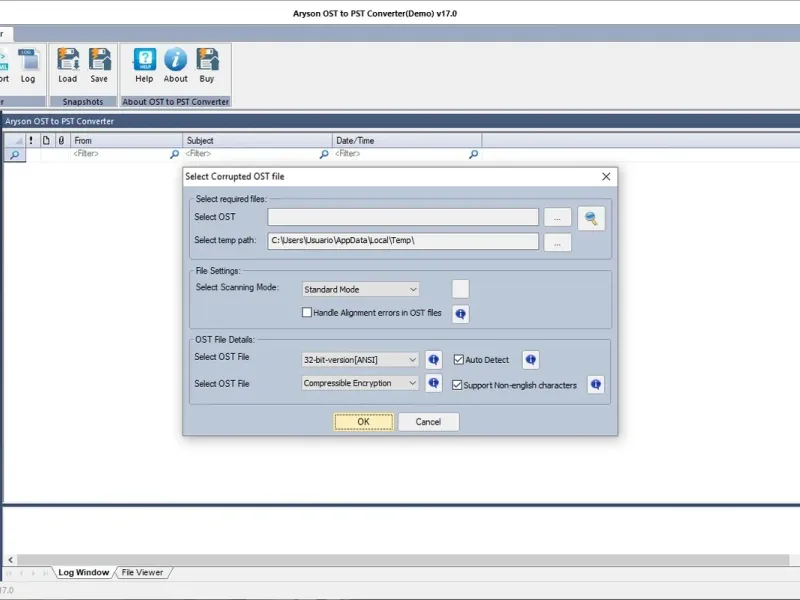Click info icon beside Handle Alignment errors
The width and height of the screenshot is (800, 600).
460,314
